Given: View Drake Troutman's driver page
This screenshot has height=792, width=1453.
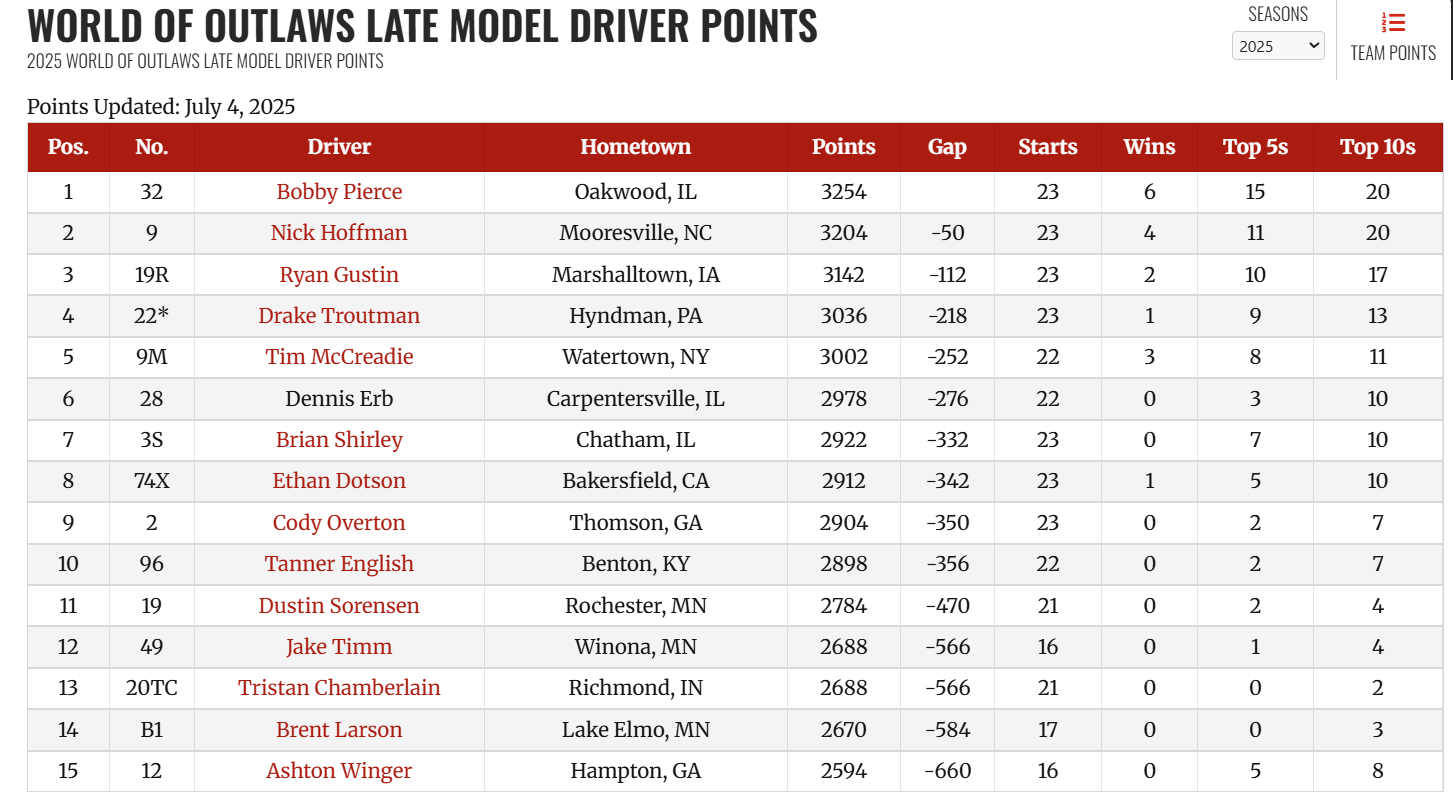Looking at the screenshot, I should click(x=339, y=316).
